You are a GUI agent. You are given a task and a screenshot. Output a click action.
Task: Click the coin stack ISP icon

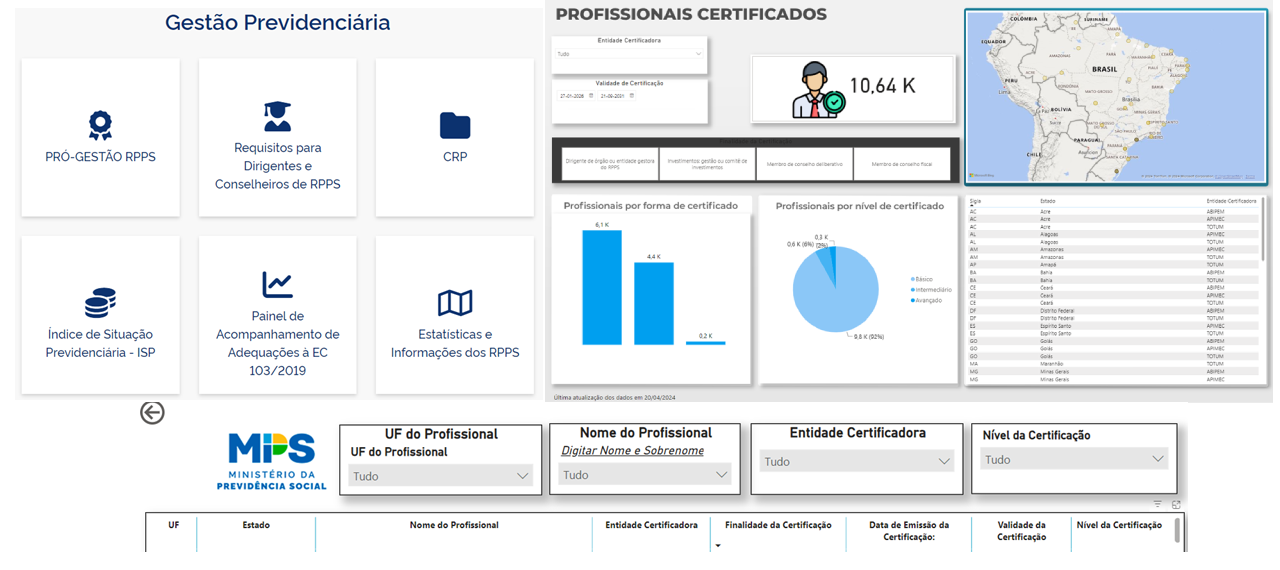tap(100, 302)
